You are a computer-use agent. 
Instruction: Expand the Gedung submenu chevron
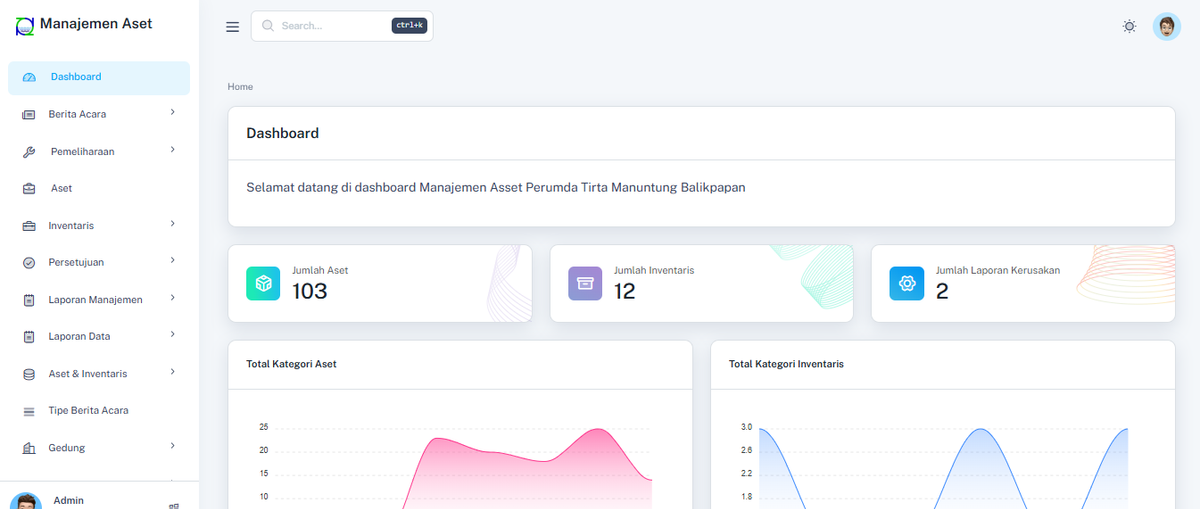(x=173, y=445)
